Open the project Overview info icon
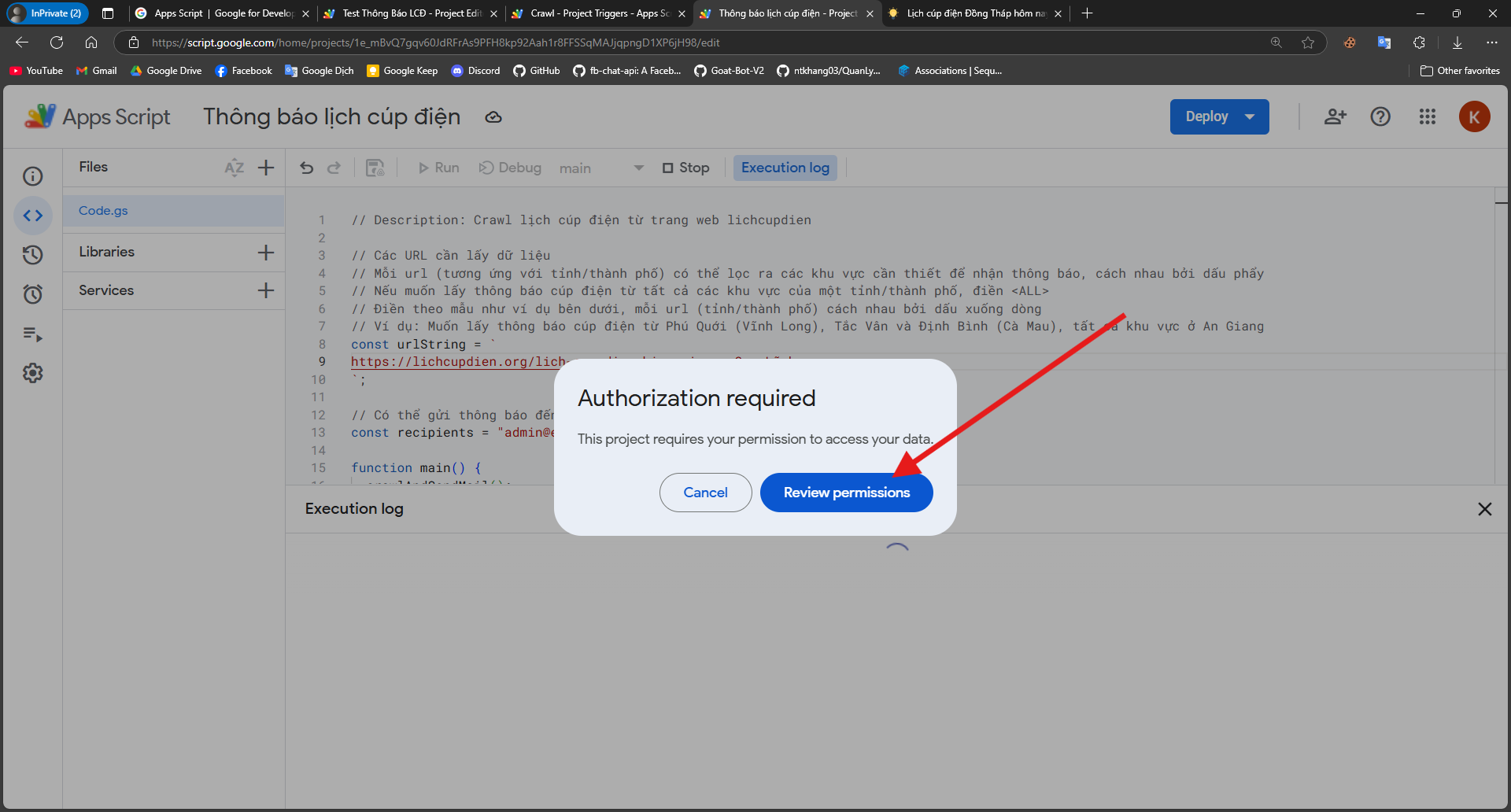 (33, 176)
